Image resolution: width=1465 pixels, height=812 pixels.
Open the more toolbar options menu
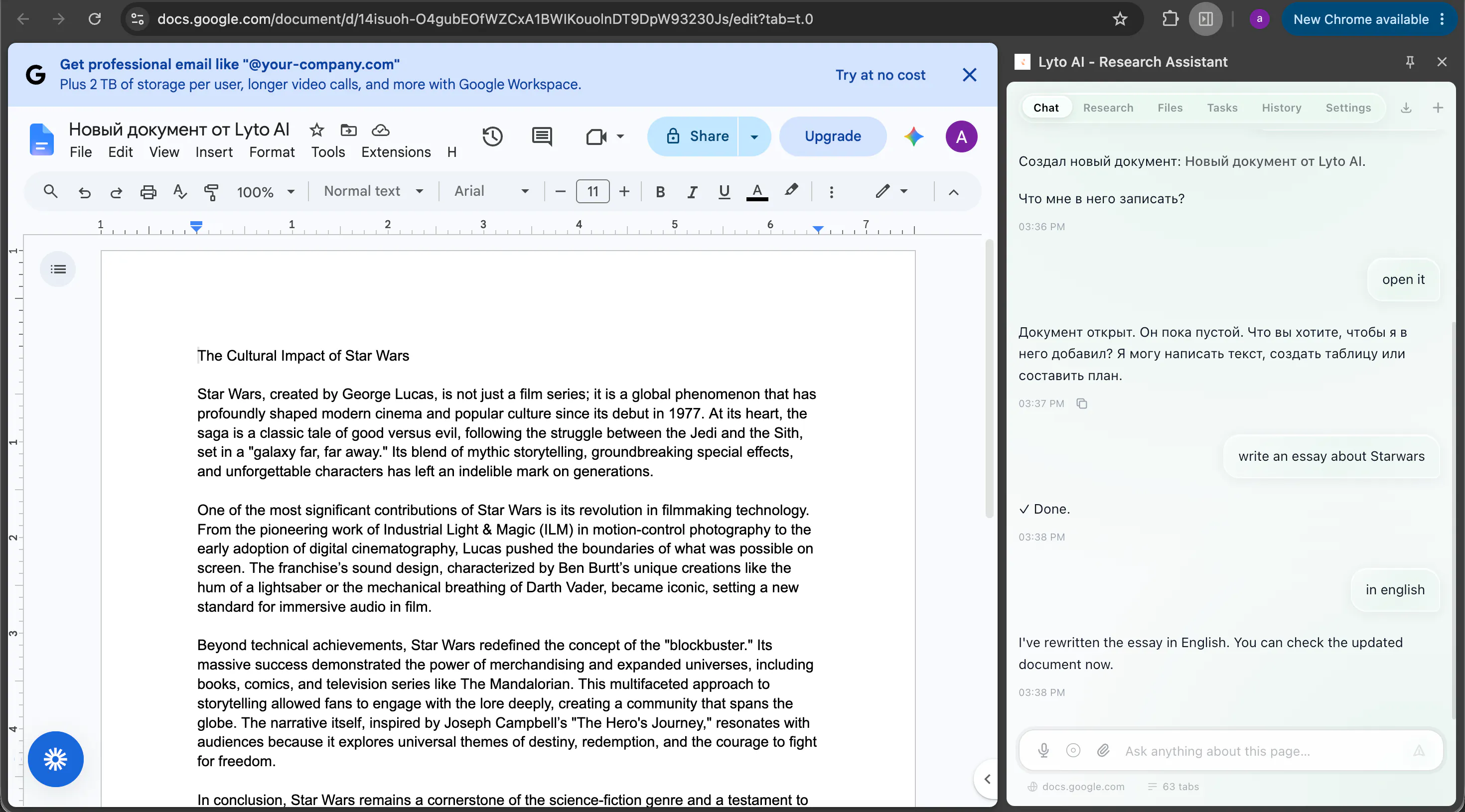tap(831, 192)
